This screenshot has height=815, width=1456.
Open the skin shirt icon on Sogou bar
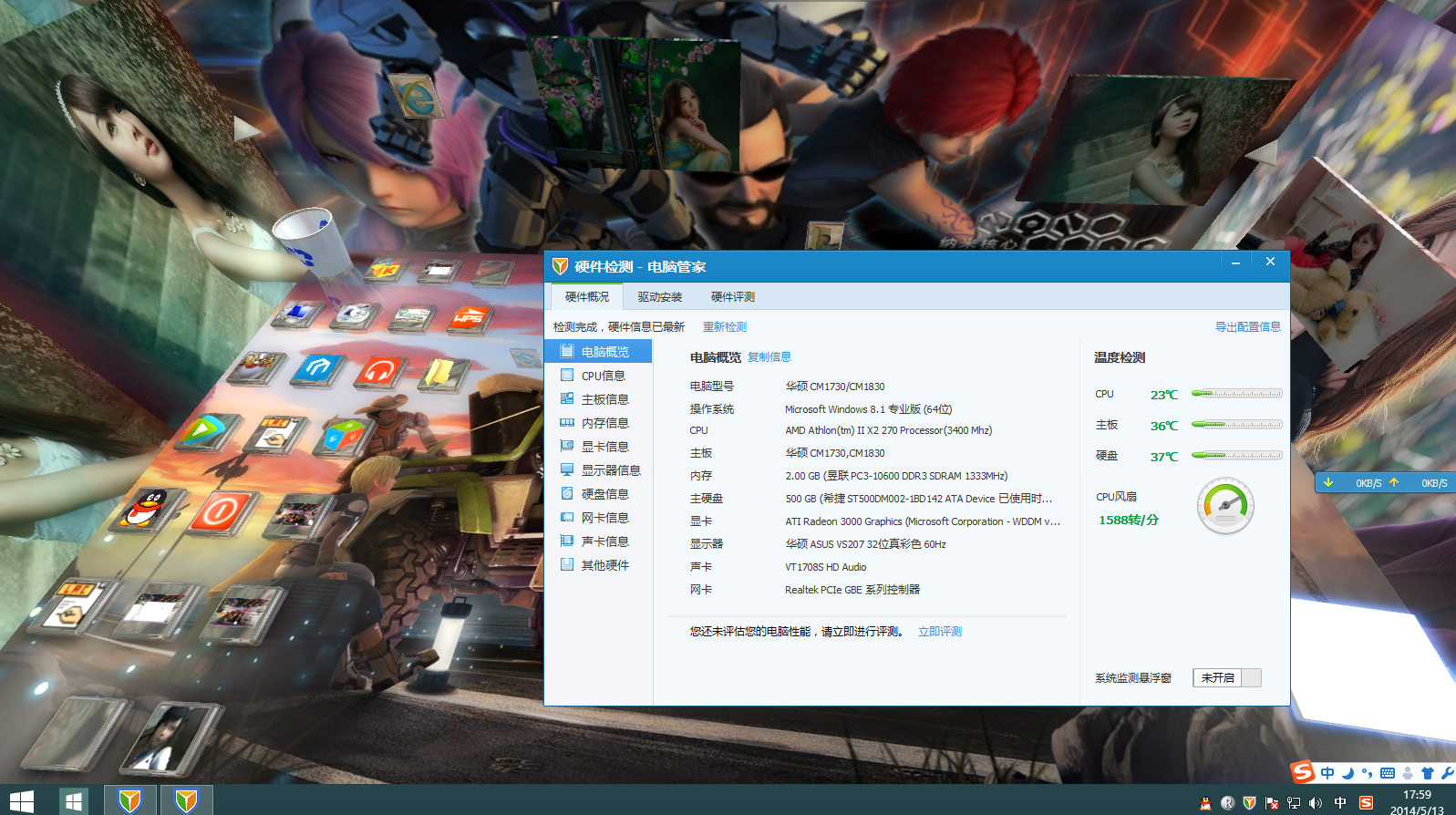pos(1428,773)
